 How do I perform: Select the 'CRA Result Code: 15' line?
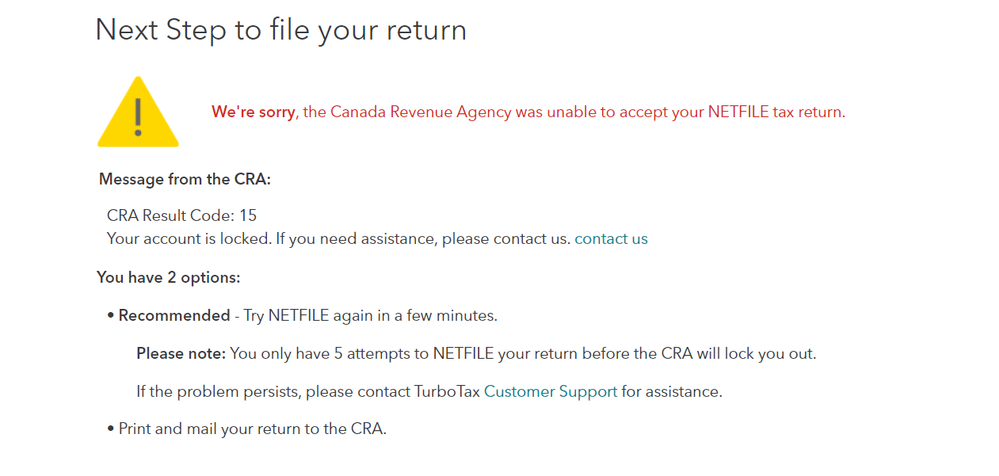[x=182, y=215]
